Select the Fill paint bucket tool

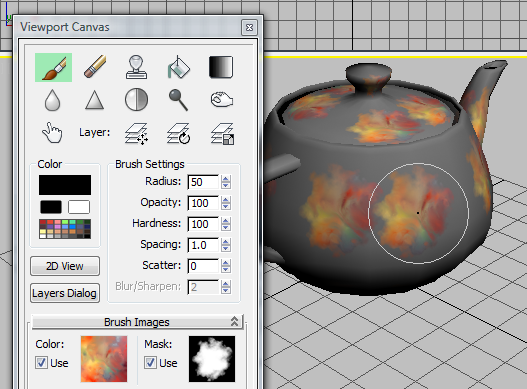coord(178,67)
